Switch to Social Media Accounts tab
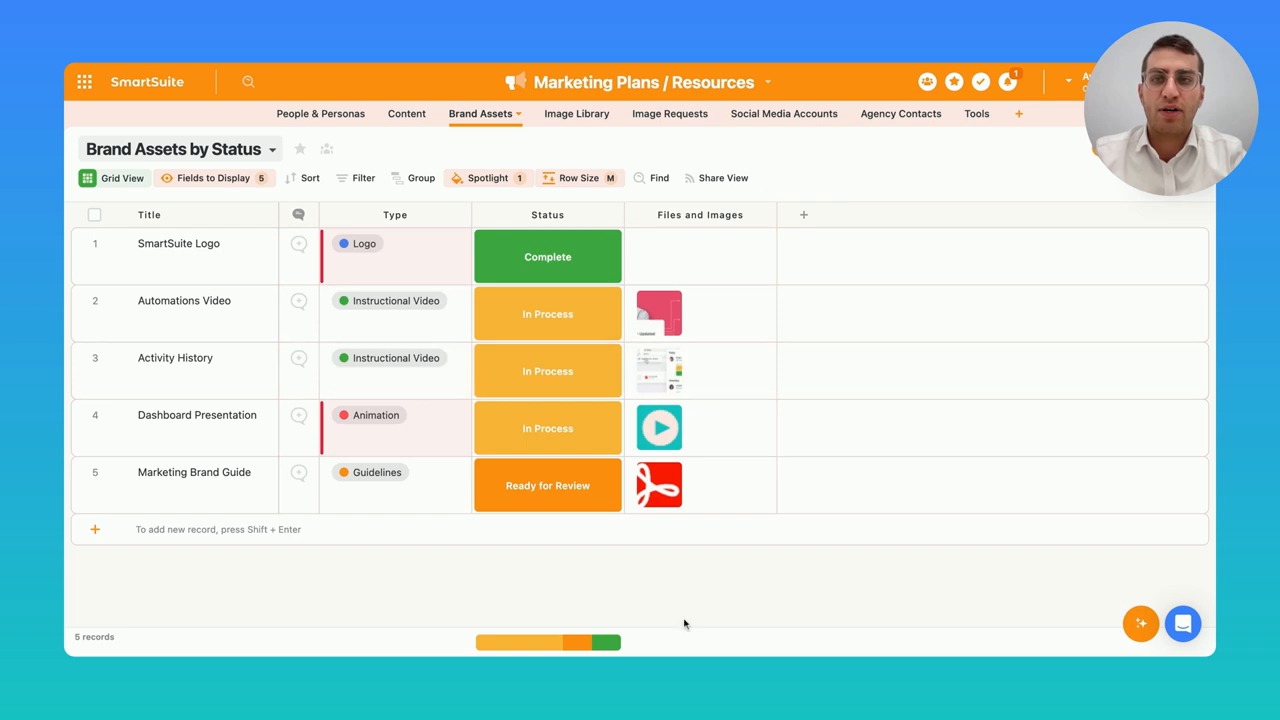Image resolution: width=1280 pixels, height=720 pixels. (784, 114)
